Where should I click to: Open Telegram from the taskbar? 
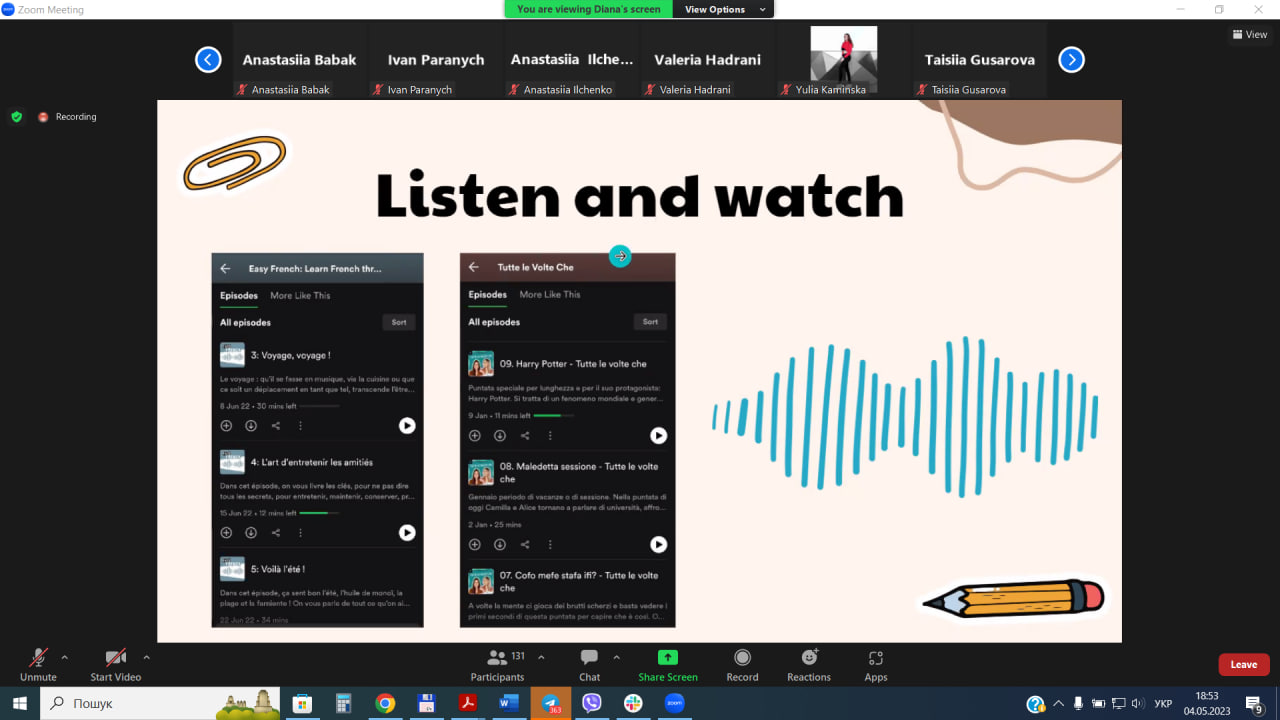pos(550,703)
